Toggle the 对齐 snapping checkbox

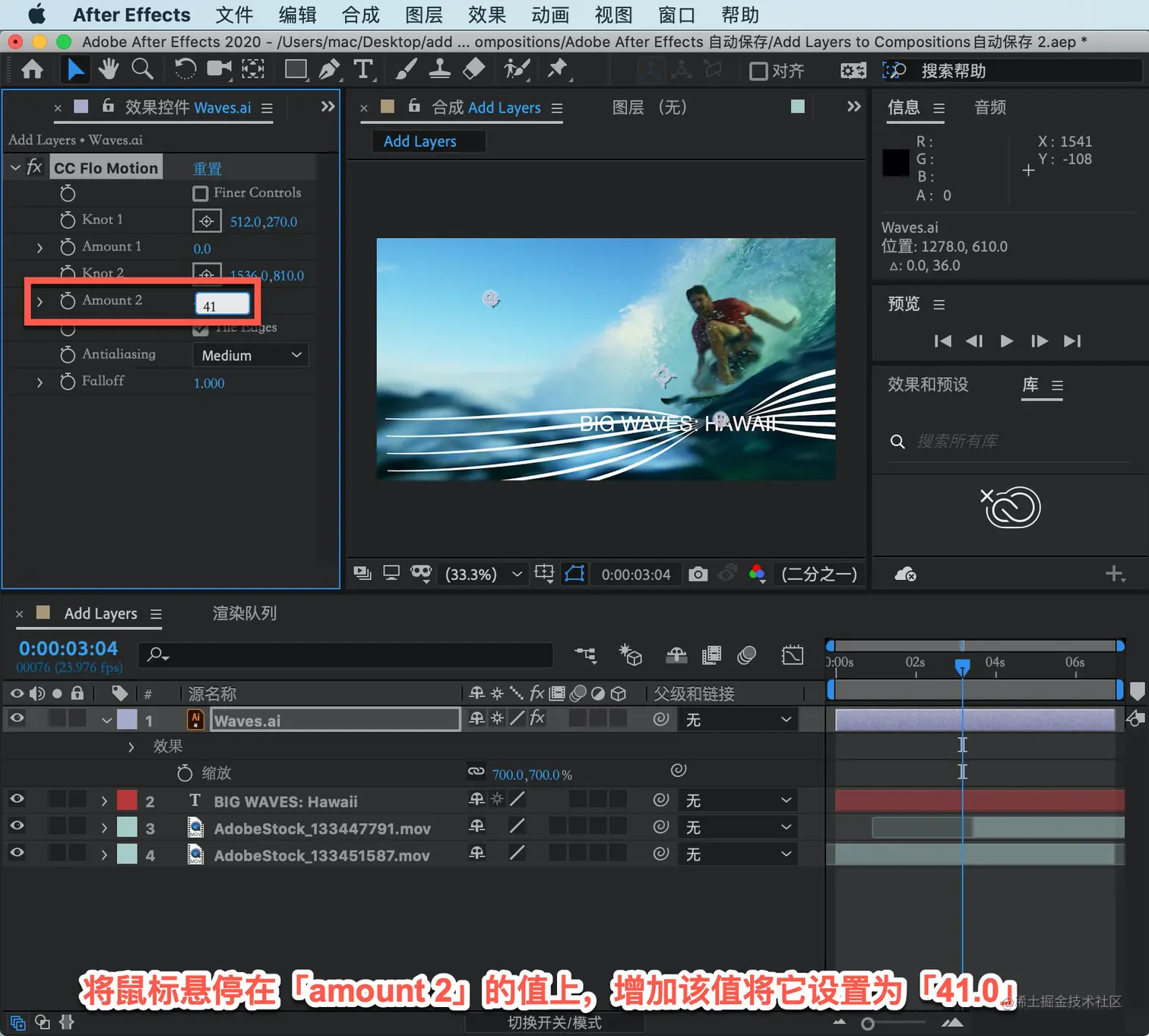click(758, 71)
